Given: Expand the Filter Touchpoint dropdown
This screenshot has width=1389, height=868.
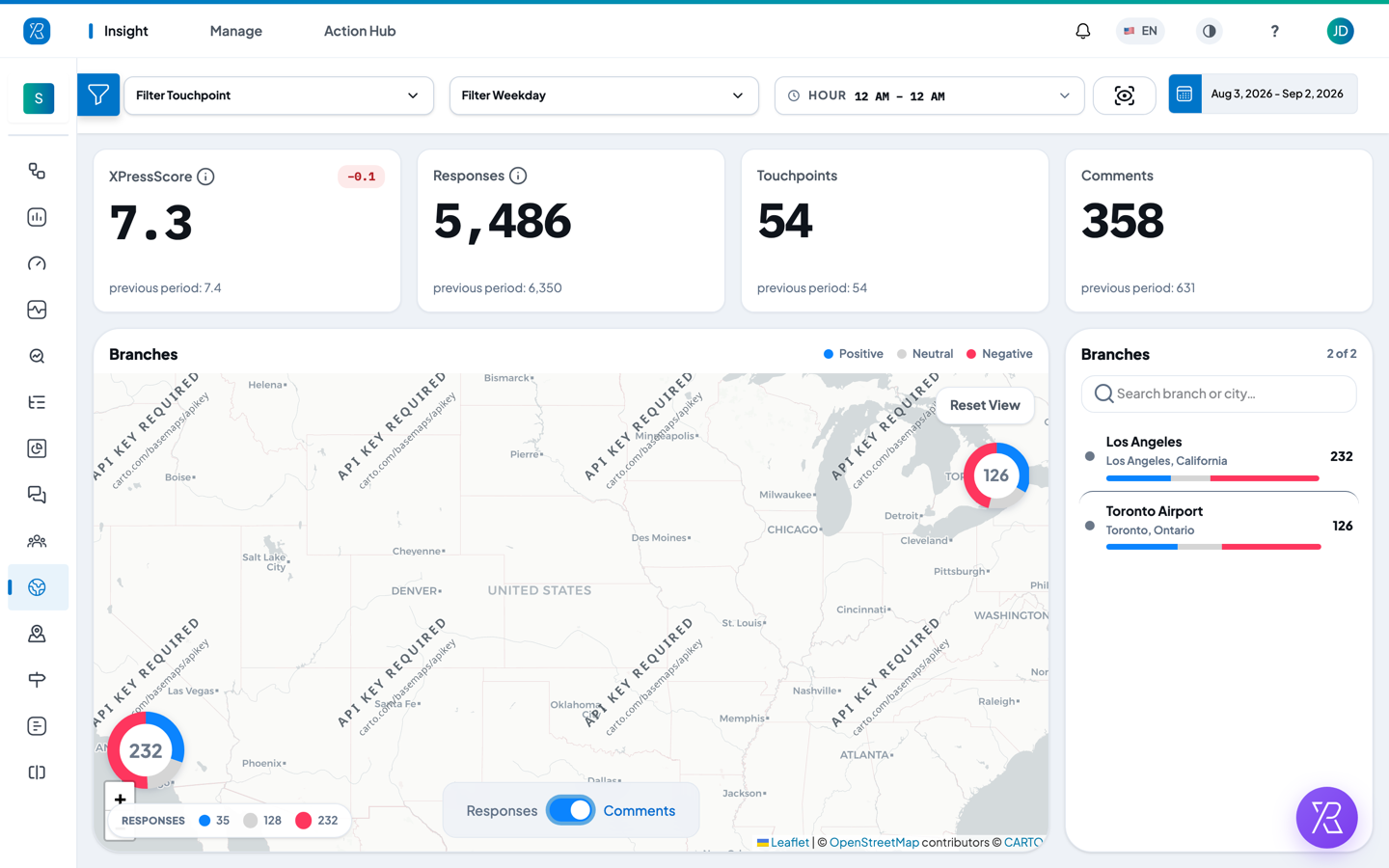Looking at the screenshot, I should (279, 95).
